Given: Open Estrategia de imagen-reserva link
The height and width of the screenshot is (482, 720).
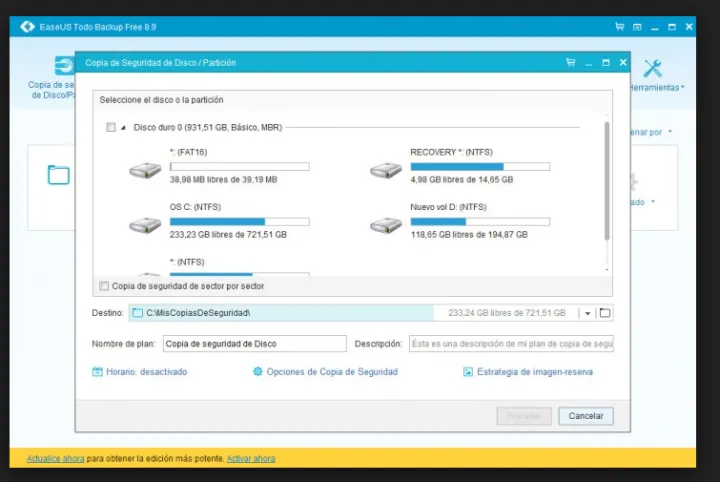Looking at the screenshot, I should (535, 372).
